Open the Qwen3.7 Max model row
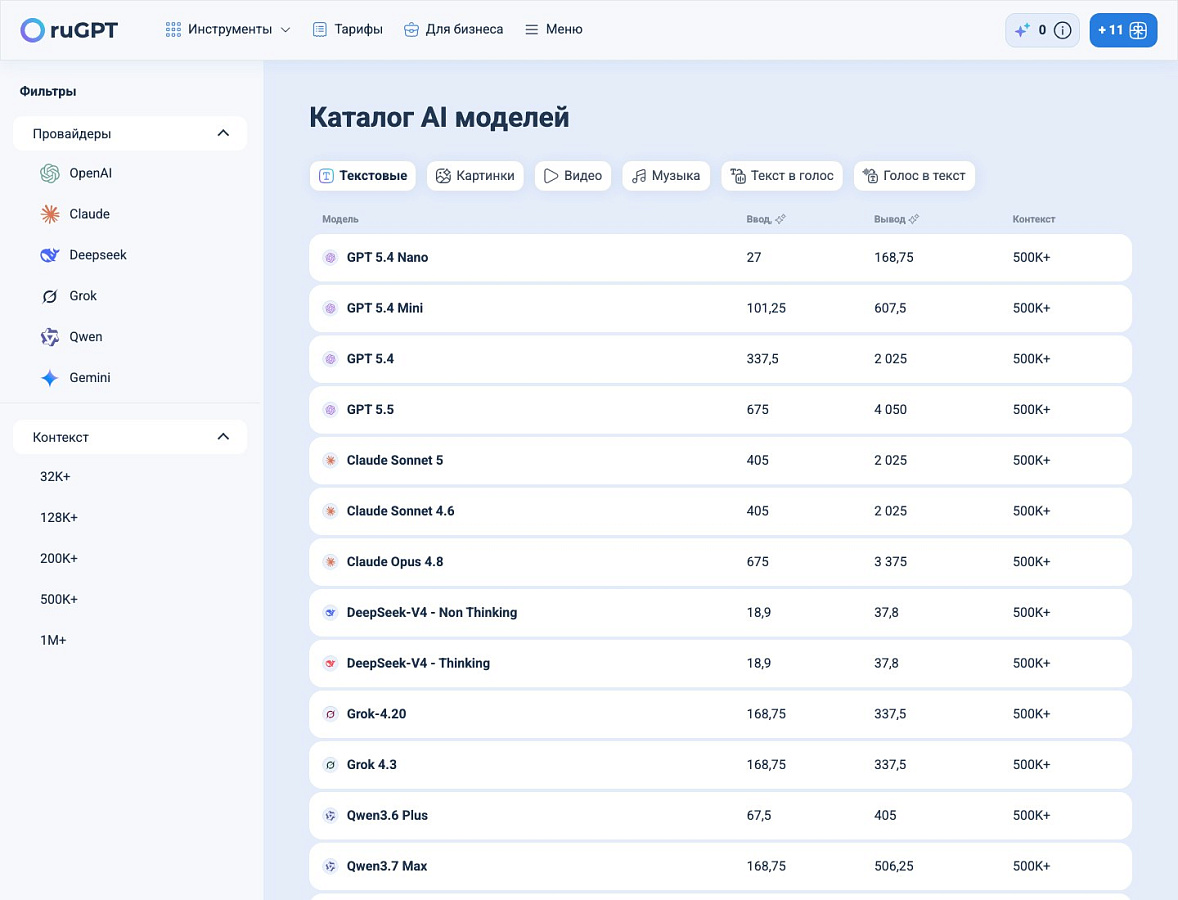The image size is (1178, 900). (x=720, y=866)
